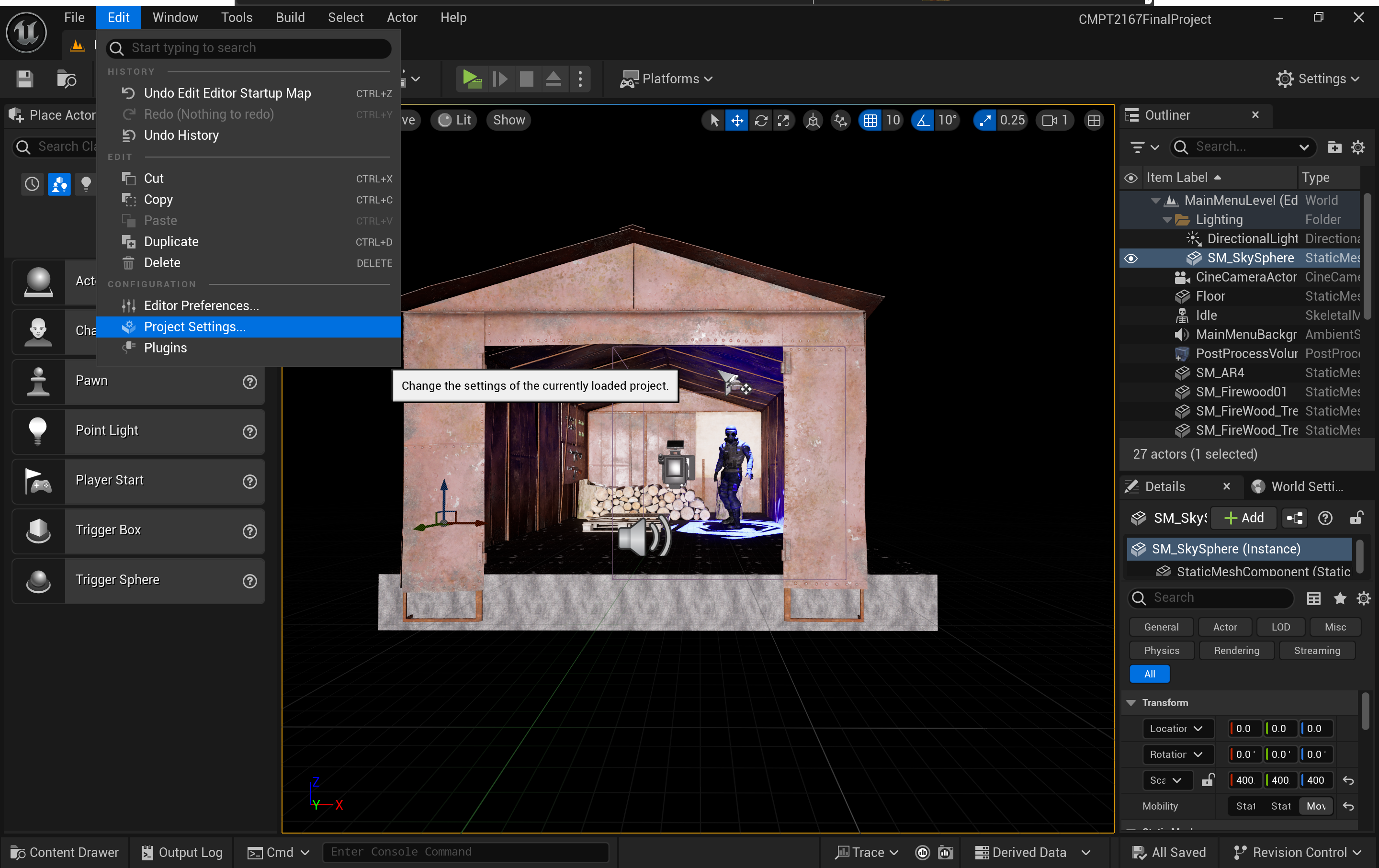Click the Eject from player icon

(553, 79)
